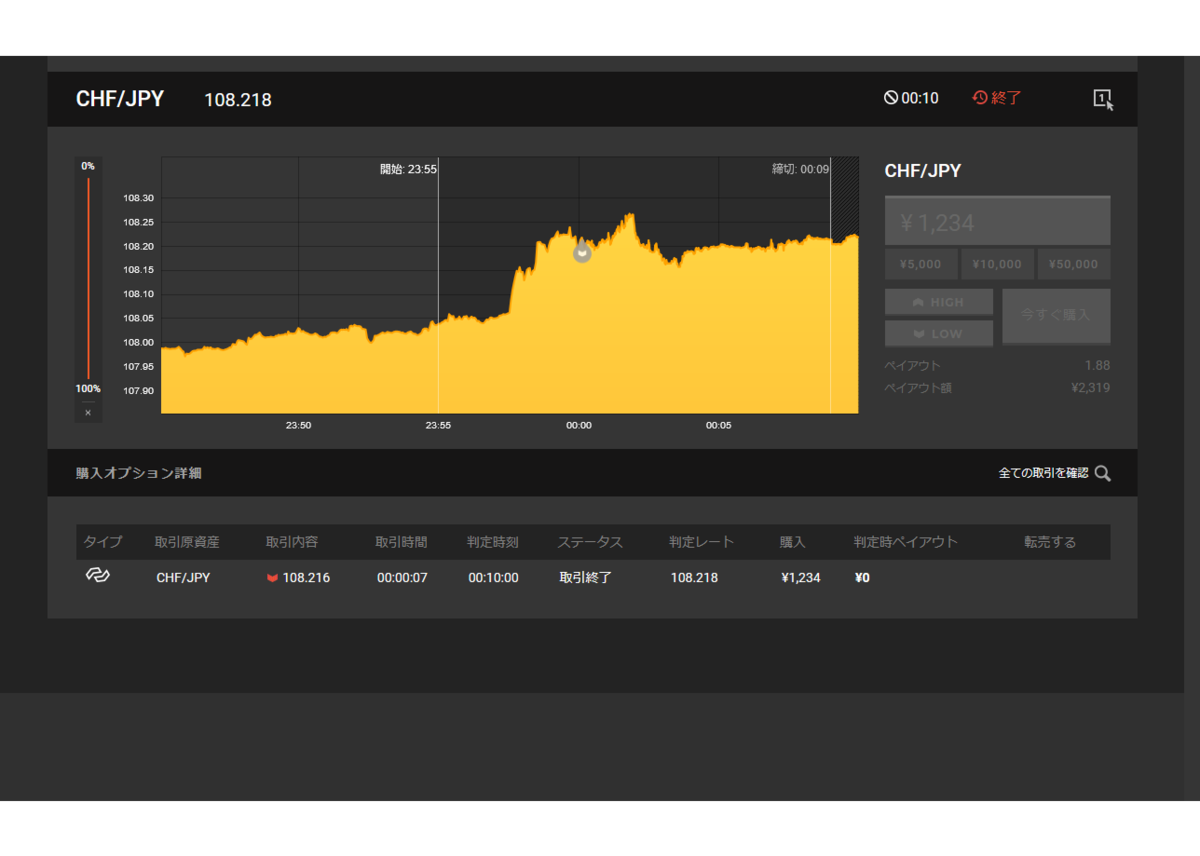The height and width of the screenshot is (856, 1200).
Task: Click the 取引終了 status cell
Action: point(585,577)
